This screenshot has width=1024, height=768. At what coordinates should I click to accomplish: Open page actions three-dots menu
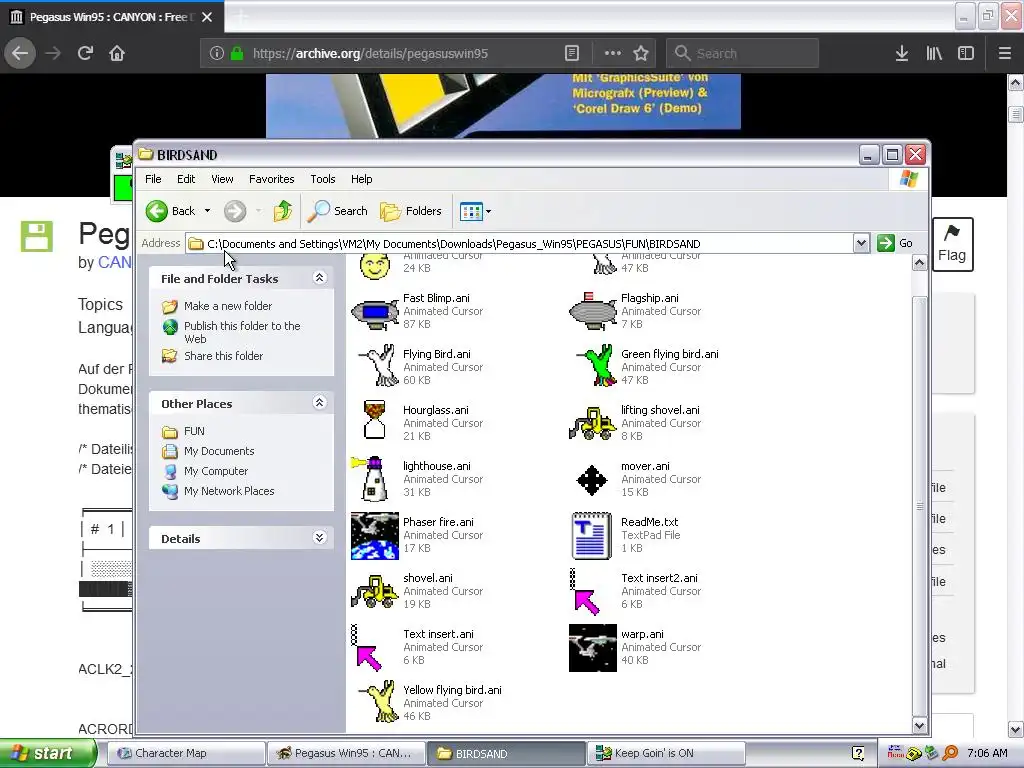613,53
